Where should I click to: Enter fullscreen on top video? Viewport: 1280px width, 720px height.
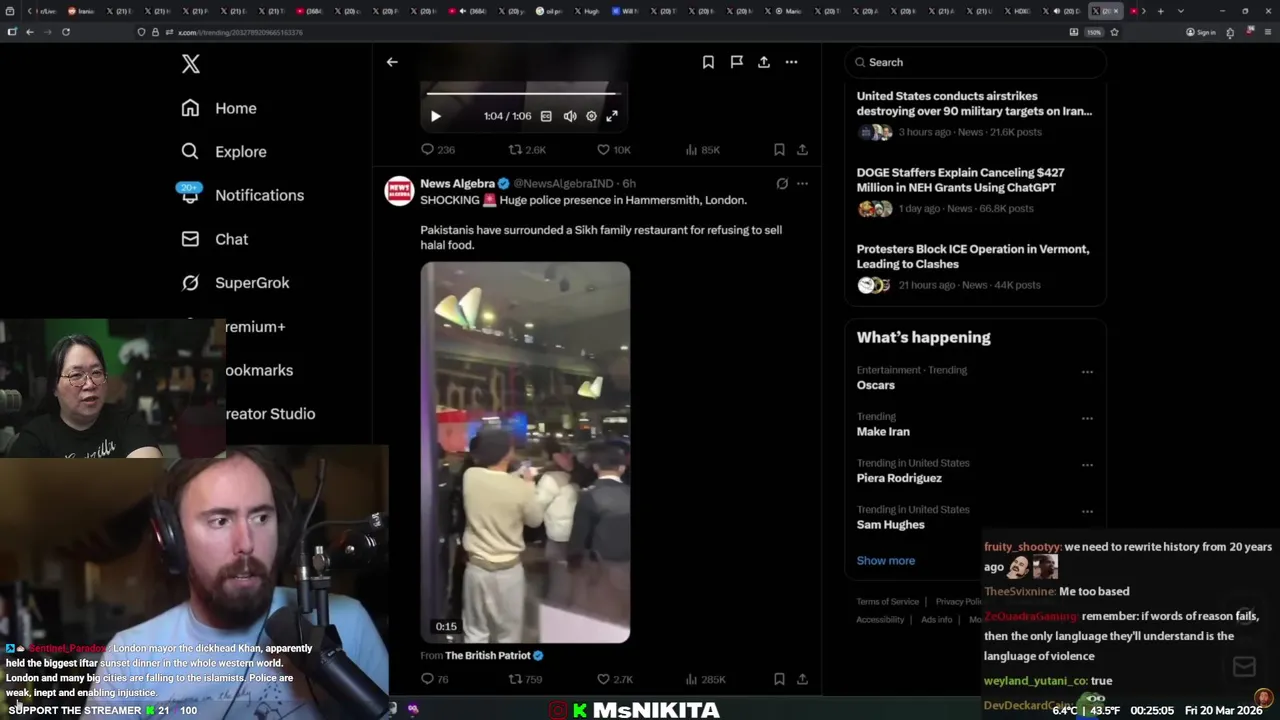coord(612,116)
